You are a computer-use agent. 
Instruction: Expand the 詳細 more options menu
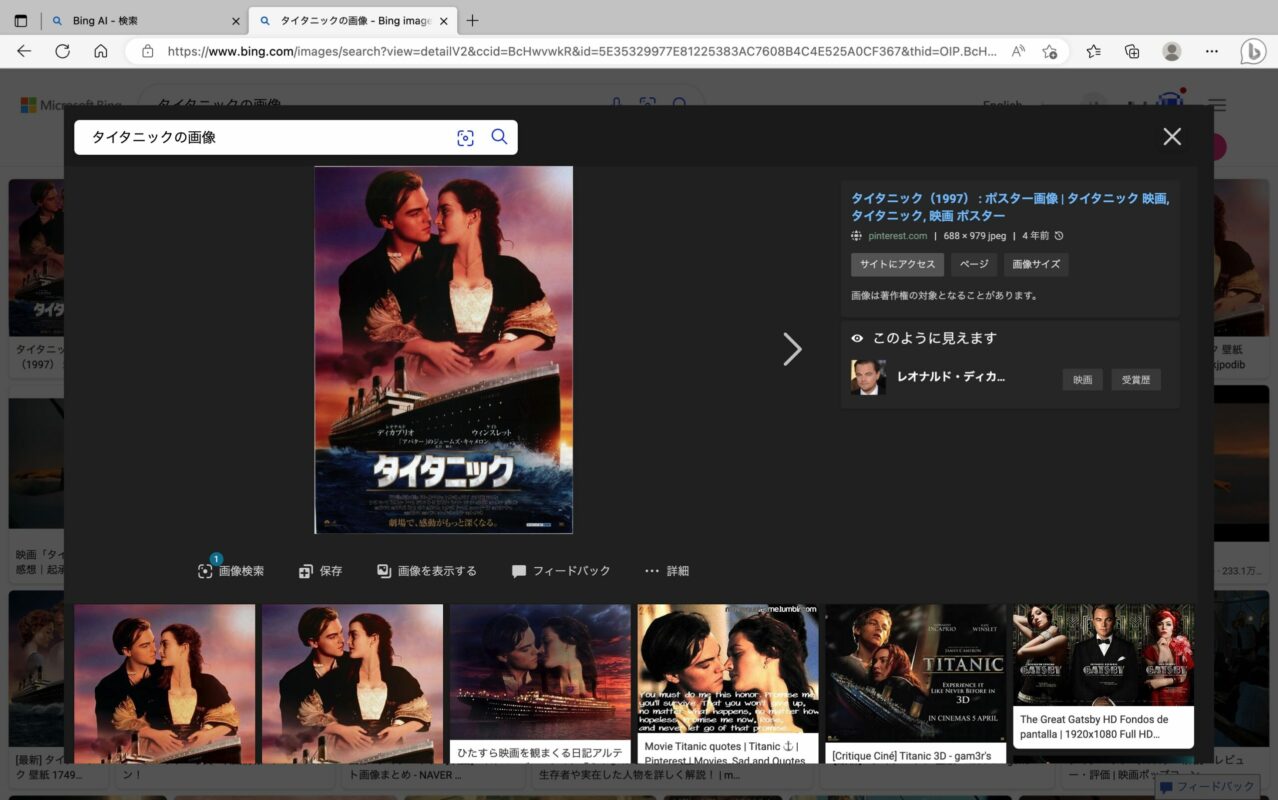click(666, 571)
